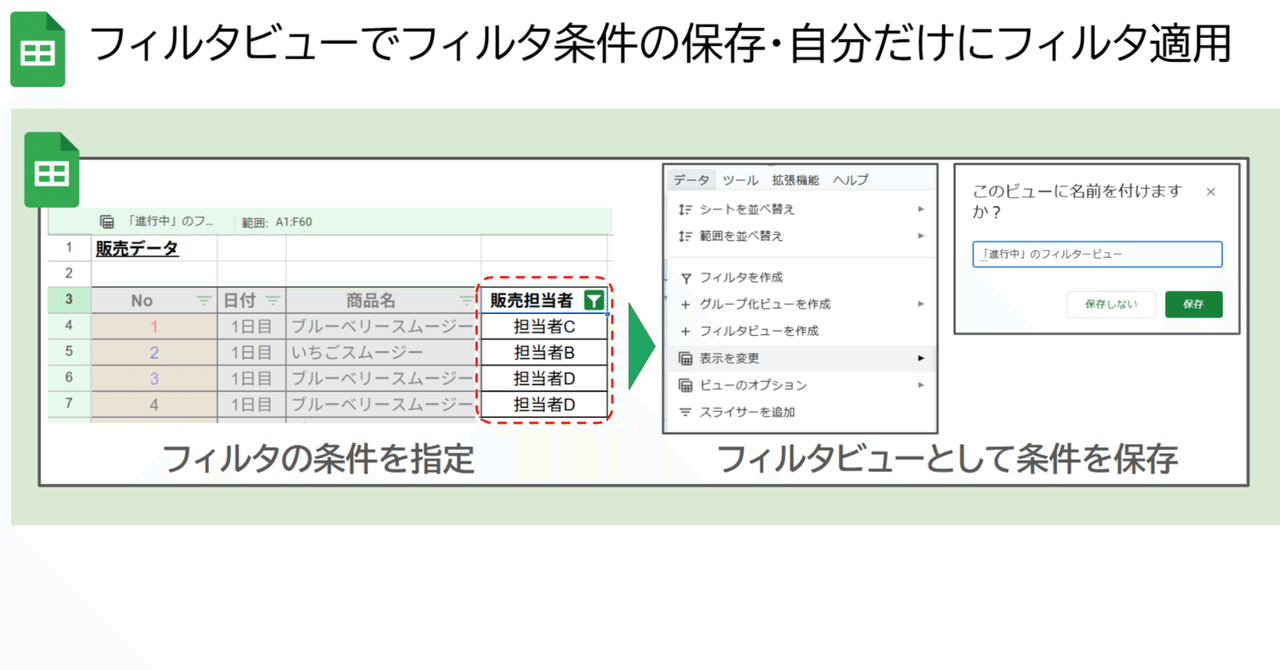Select the filter view name input field
This screenshot has width=1280, height=670.
(1097, 254)
